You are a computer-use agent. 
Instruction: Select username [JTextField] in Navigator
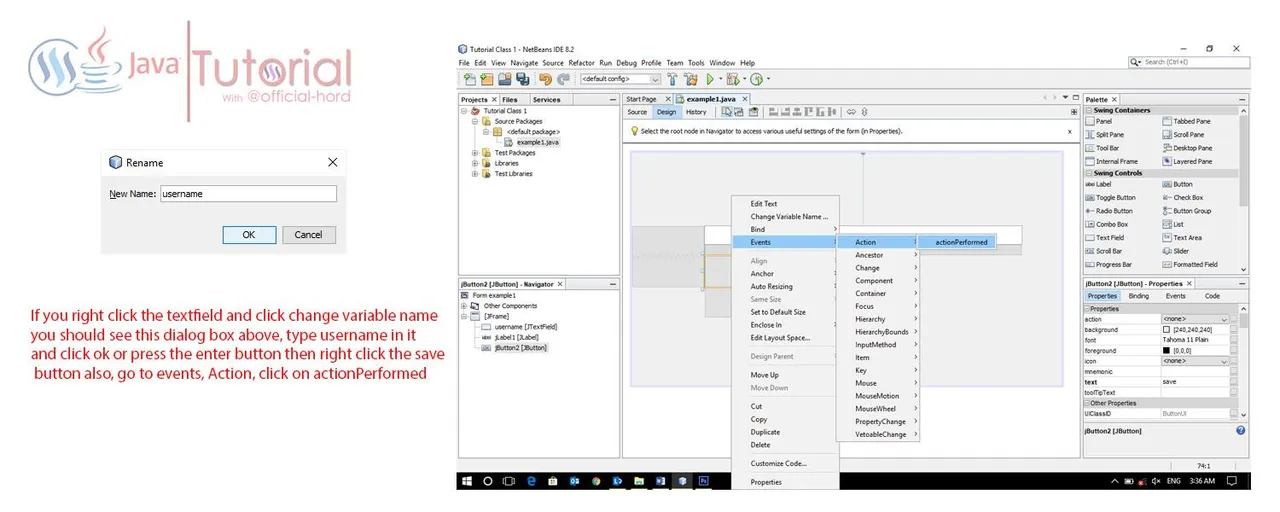(x=518, y=326)
